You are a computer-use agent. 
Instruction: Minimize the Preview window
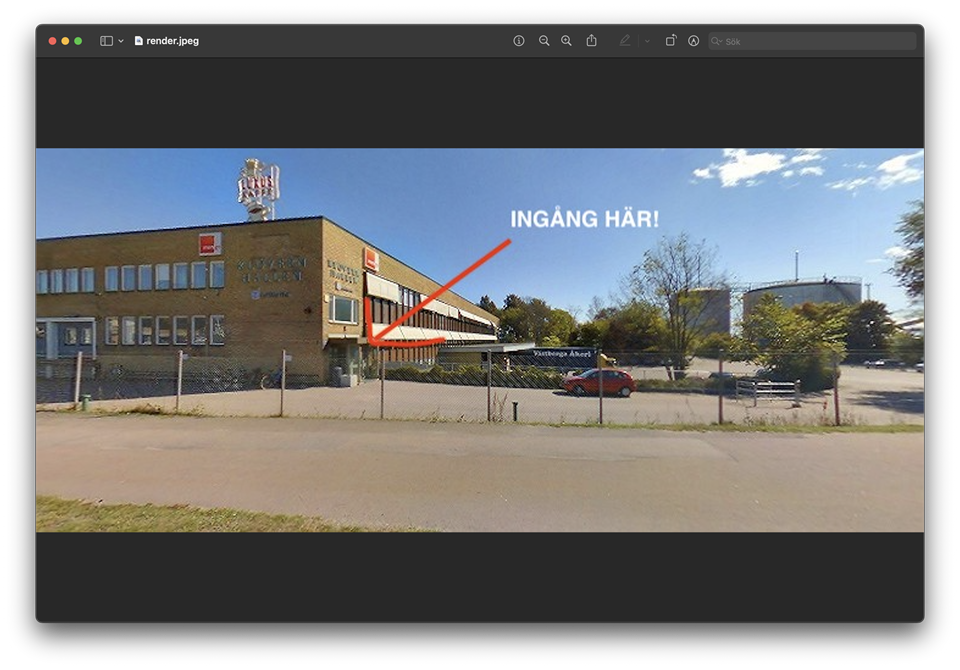coord(66,41)
